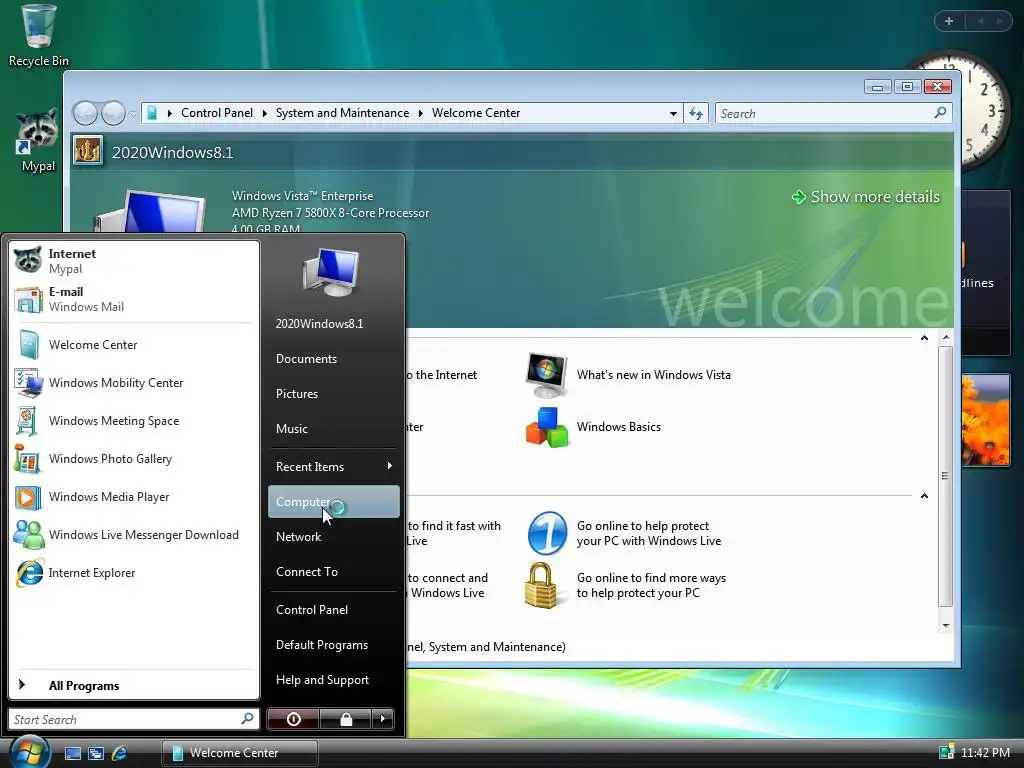Screen dimensions: 1024x768
Task: Click the Start orb button
Action: pos(28,751)
